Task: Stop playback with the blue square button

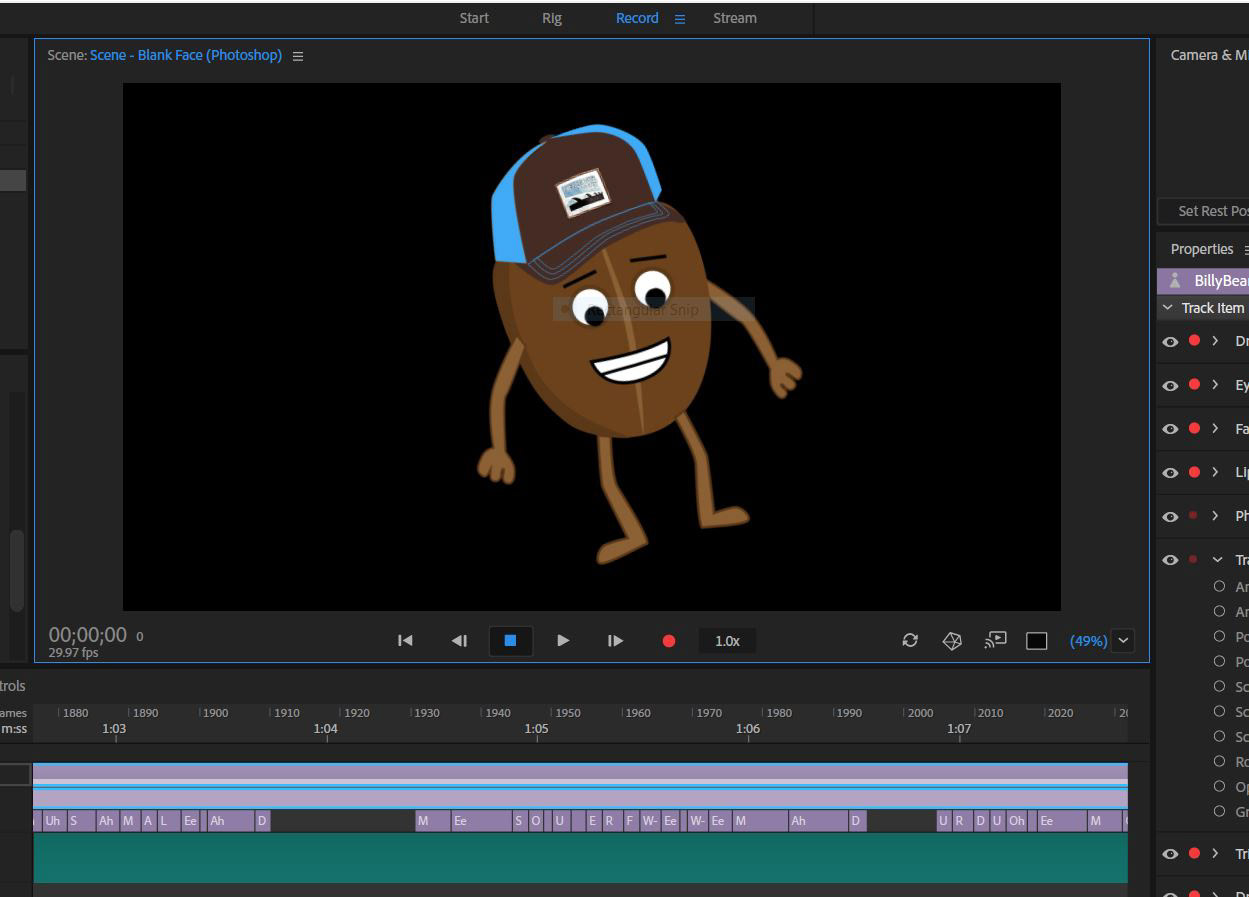Action: (x=510, y=641)
